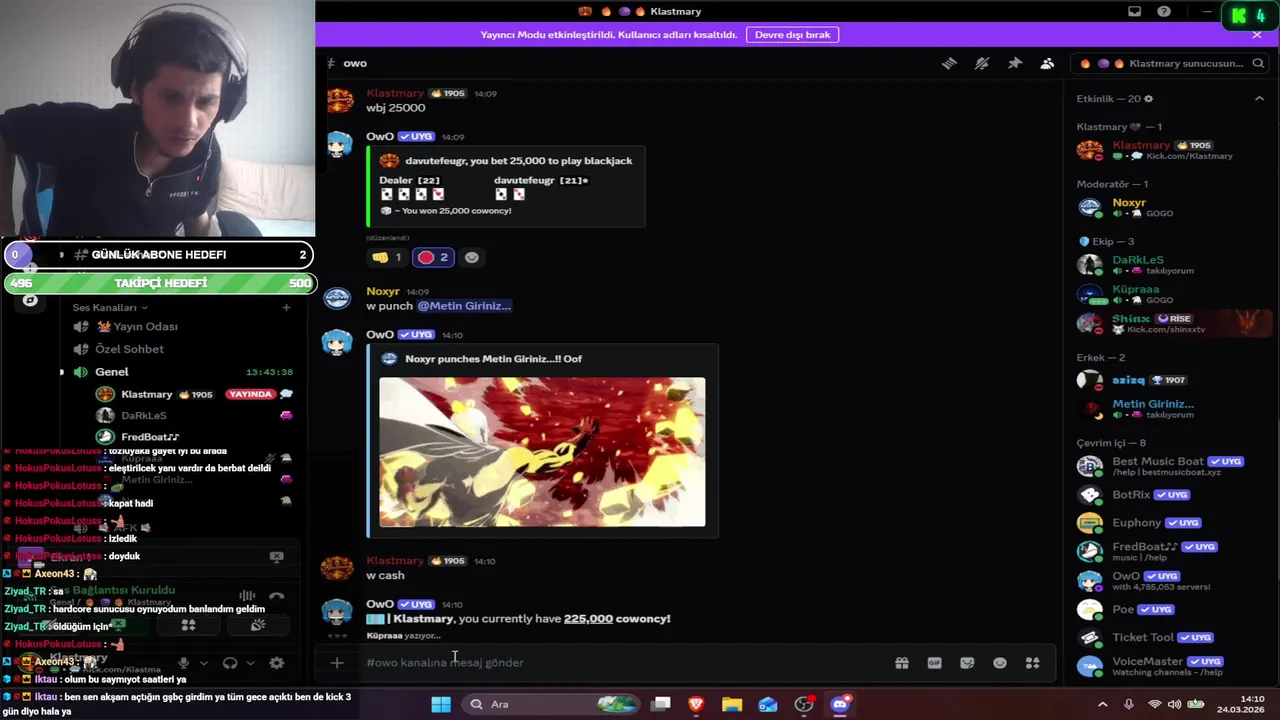Image resolution: width=1280 pixels, height=720 pixels.
Task: Open BotRix bot in member list
Action: 1172,494
